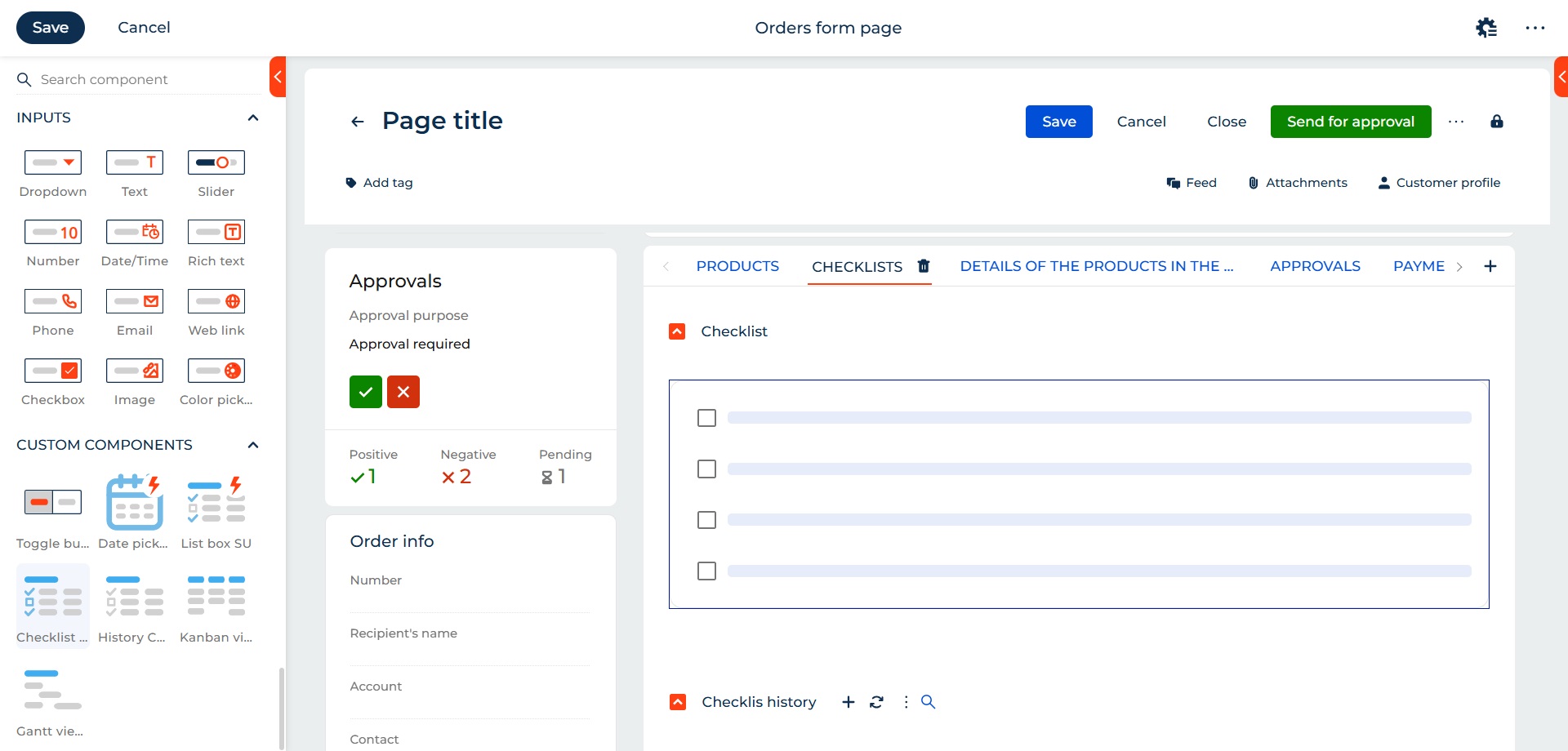The image size is (1568, 751).
Task: Collapse the INPUTS section
Action: point(253,118)
